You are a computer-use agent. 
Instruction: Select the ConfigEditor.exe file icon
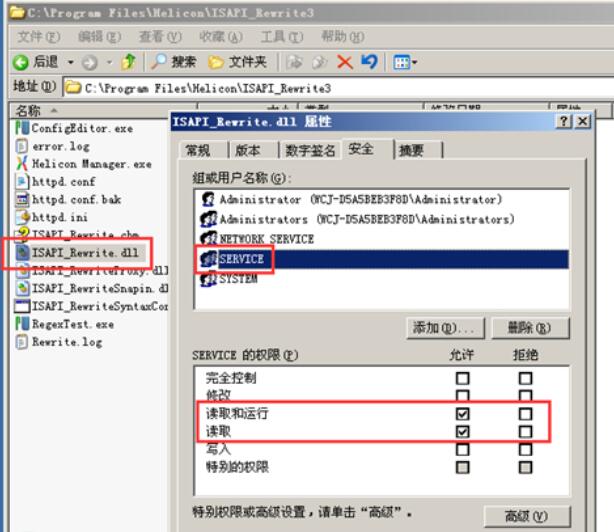22,128
